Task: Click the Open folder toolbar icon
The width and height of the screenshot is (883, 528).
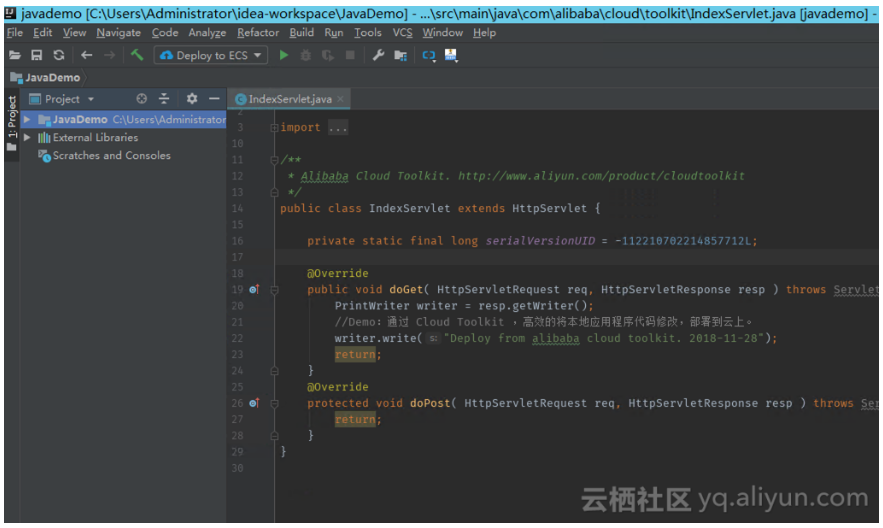Action: pos(15,55)
